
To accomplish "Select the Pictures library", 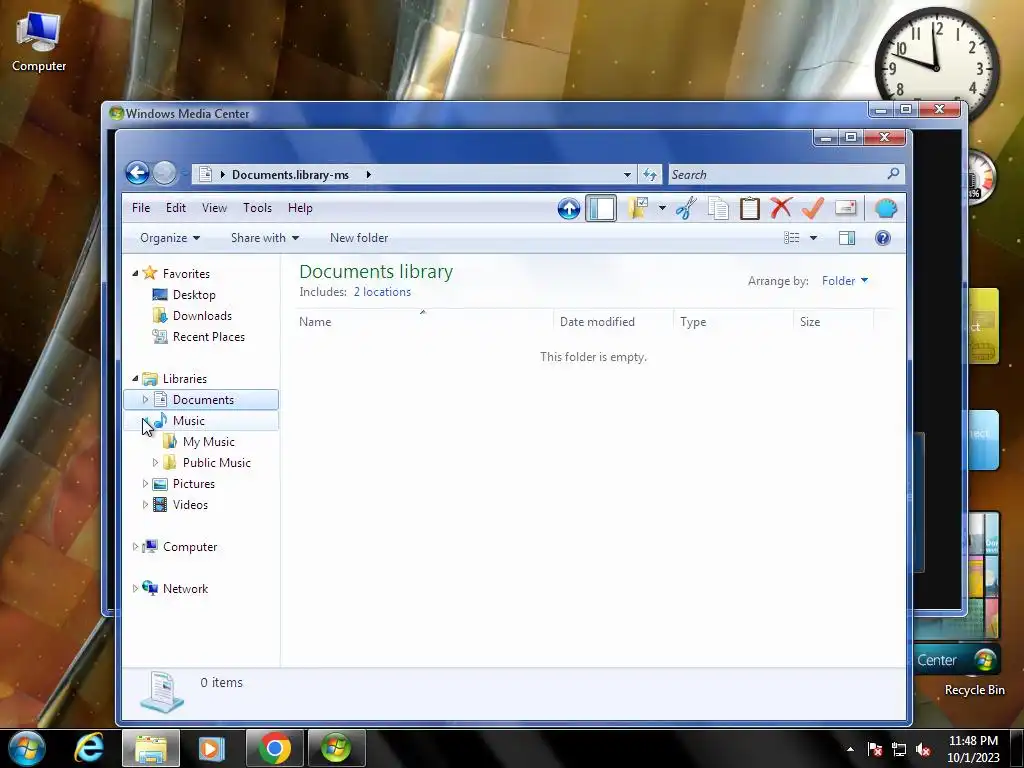I will (193, 484).
